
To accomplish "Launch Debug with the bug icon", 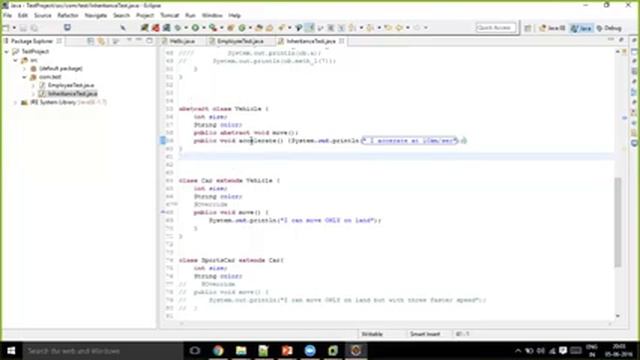I will (178, 28).
